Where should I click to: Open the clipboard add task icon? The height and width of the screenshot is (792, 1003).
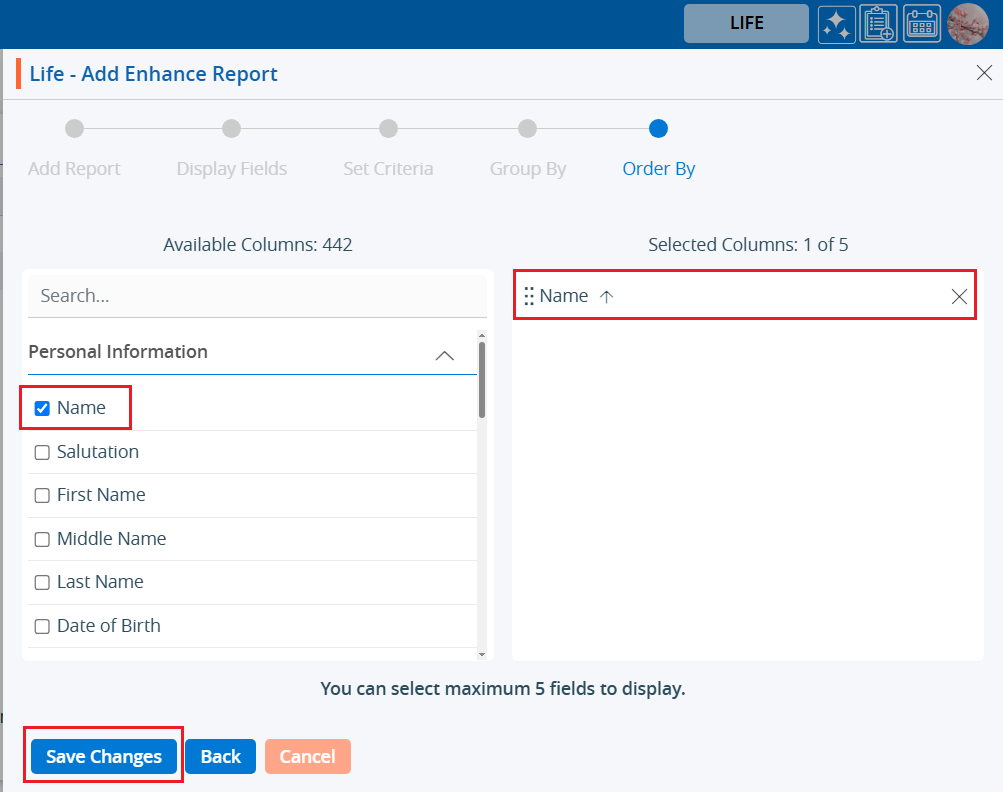coord(879,24)
